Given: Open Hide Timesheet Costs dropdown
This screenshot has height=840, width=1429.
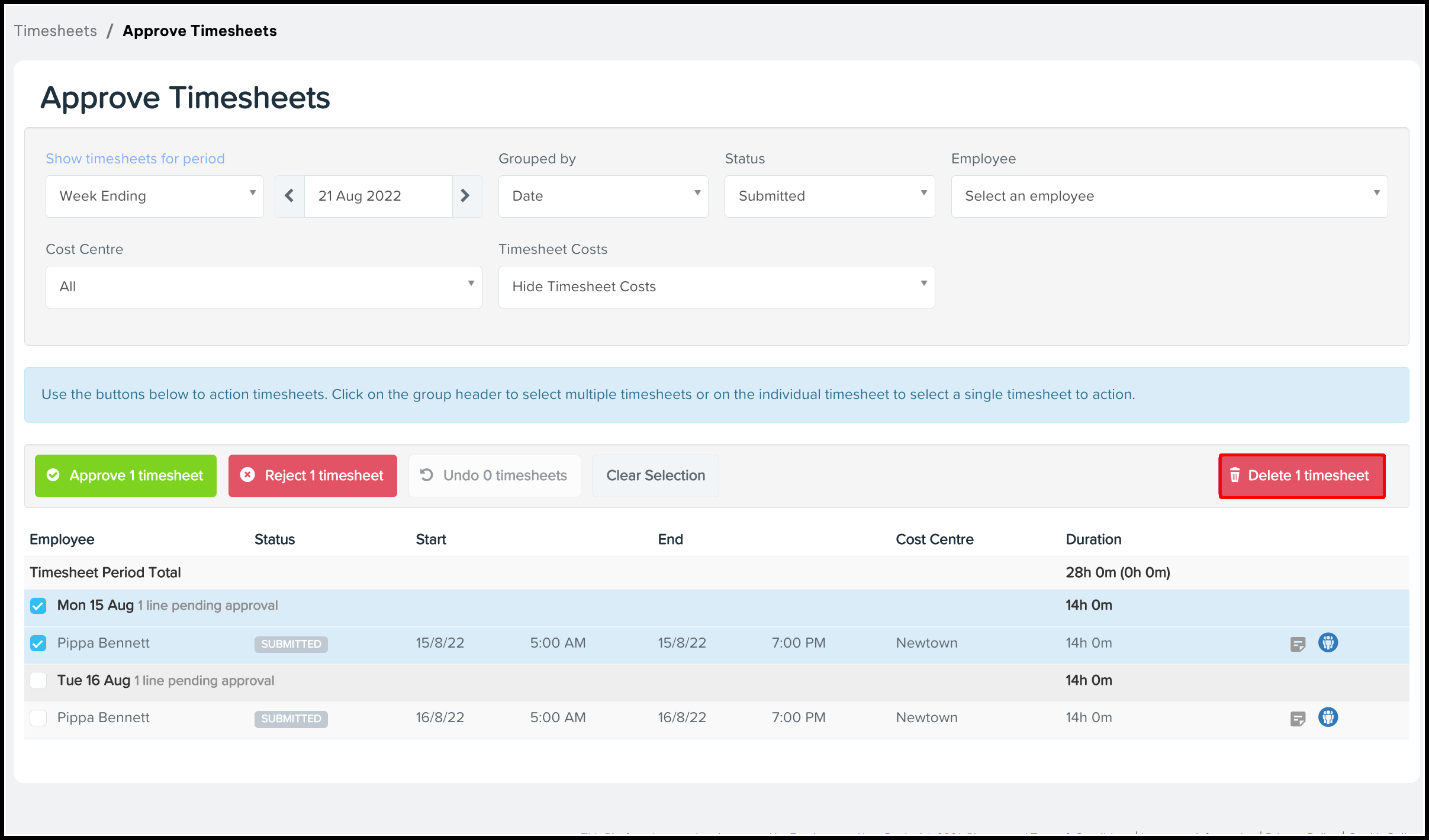Looking at the screenshot, I should [x=716, y=287].
